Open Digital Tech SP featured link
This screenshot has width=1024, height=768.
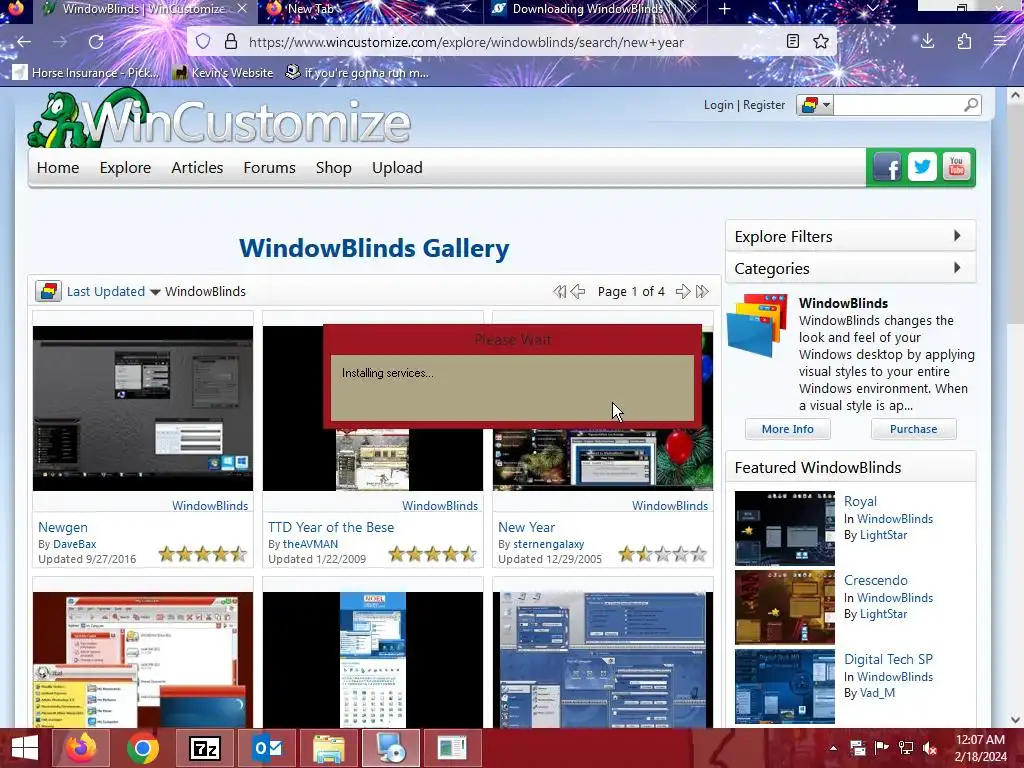coord(888,659)
